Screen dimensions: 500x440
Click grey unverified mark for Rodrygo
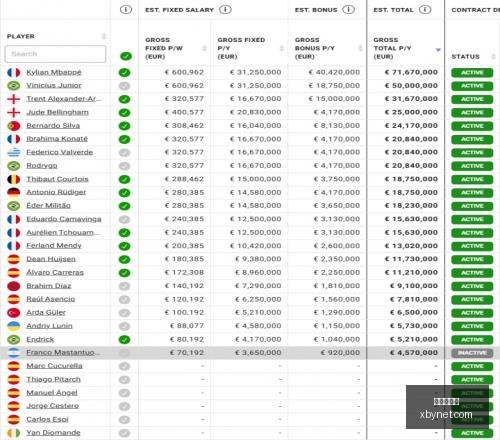124,166
